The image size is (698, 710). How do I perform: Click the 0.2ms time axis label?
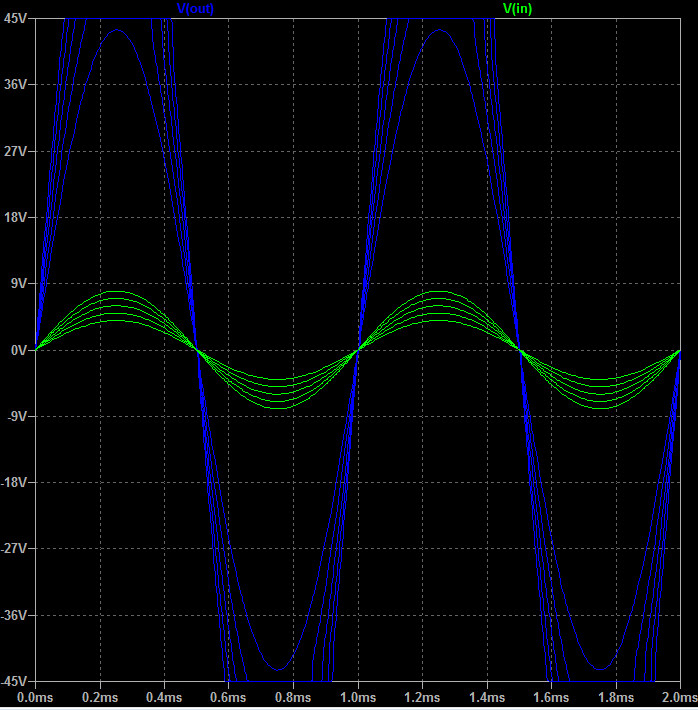click(x=100, y=697)
